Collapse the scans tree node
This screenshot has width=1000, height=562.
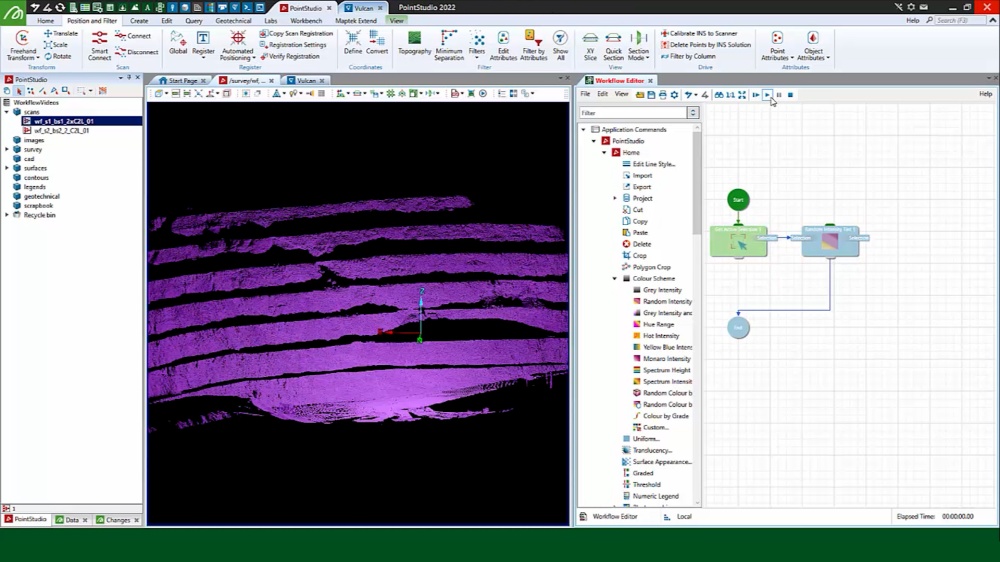7,112
